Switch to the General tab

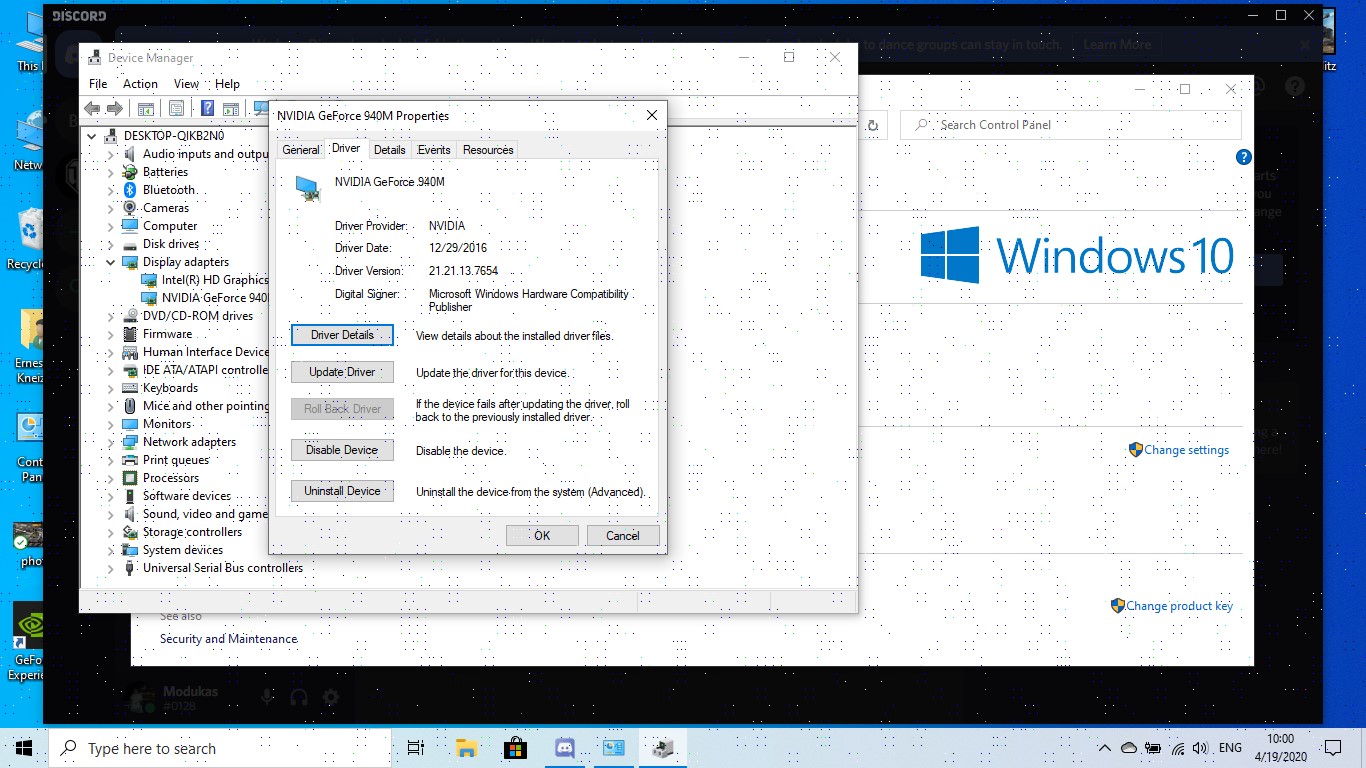(x=301, y=150)
